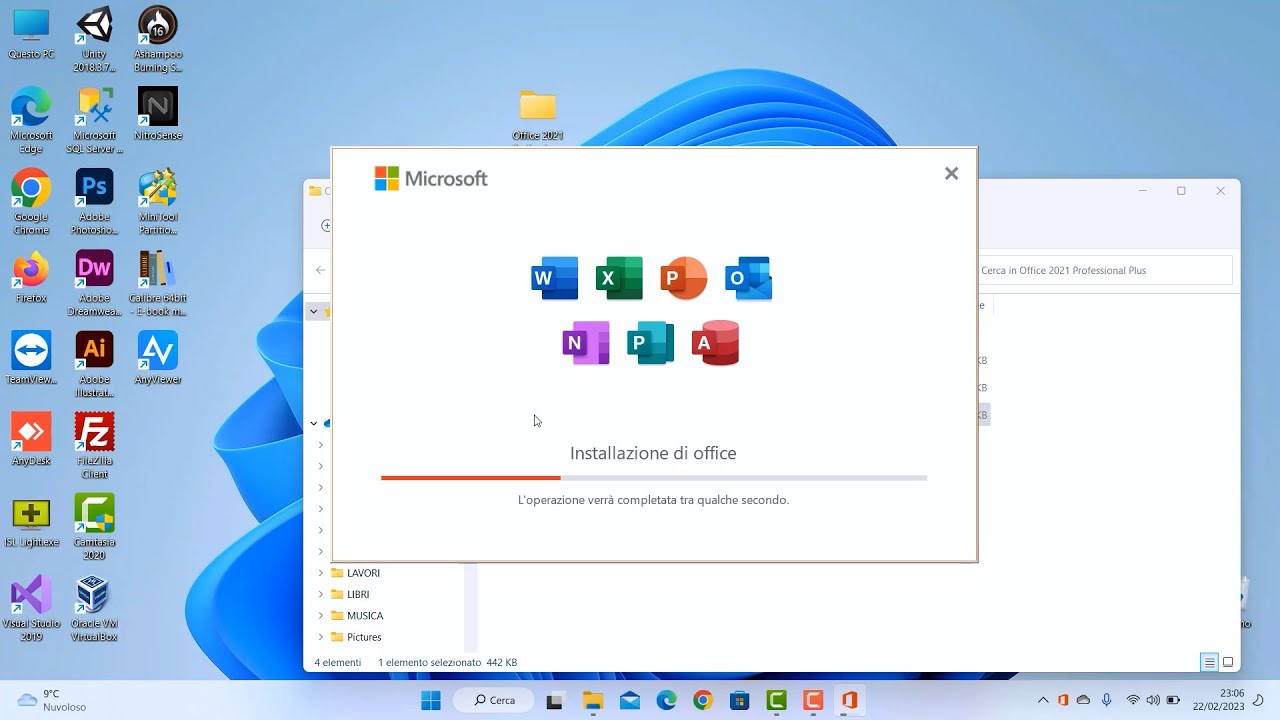This screenshot has width=1280, height=720.
Task: Select the Camtasia 2020 desktop shortcut
Action: [x=94, y=527]
